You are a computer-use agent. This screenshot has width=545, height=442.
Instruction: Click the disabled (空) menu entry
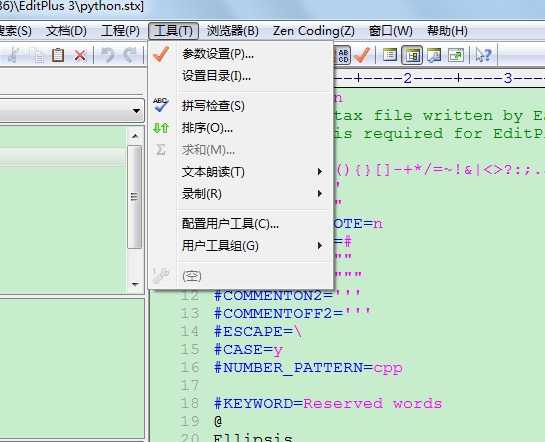pos(241,276)
